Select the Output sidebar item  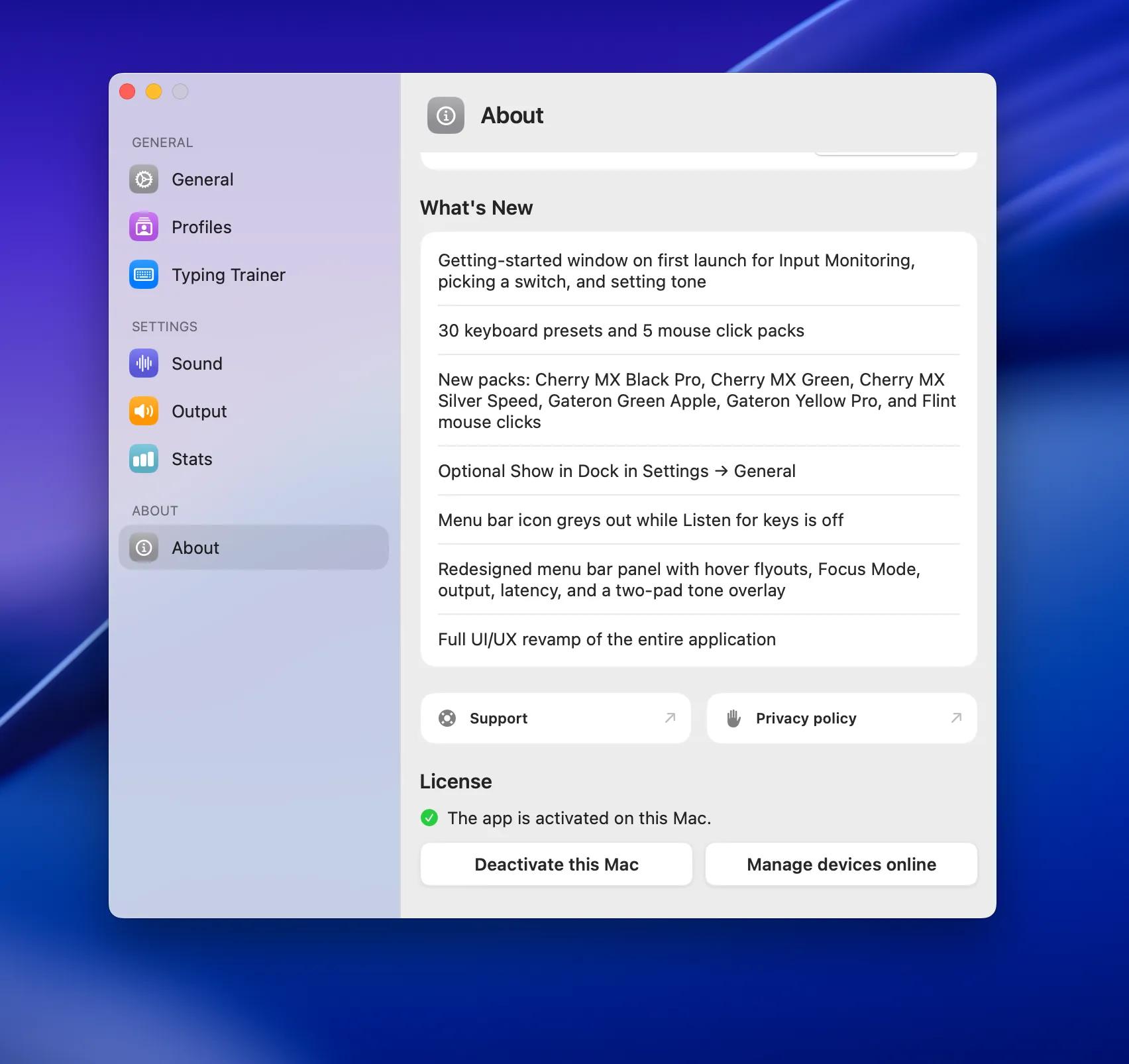pyautogui.click(x=254, y=411)
